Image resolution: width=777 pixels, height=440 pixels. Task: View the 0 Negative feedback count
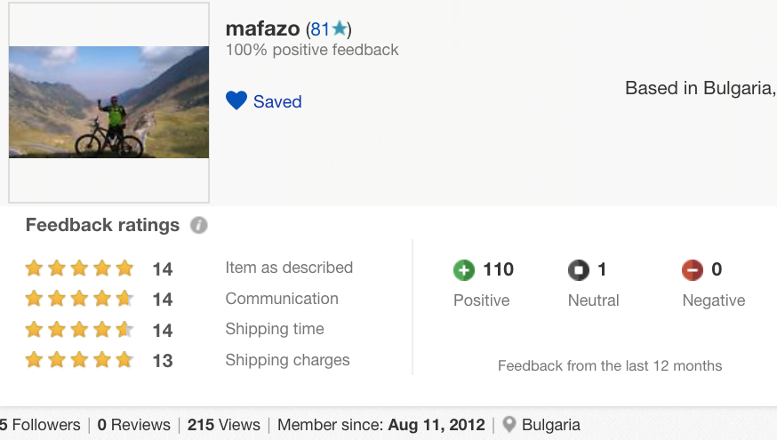point(717,270)
